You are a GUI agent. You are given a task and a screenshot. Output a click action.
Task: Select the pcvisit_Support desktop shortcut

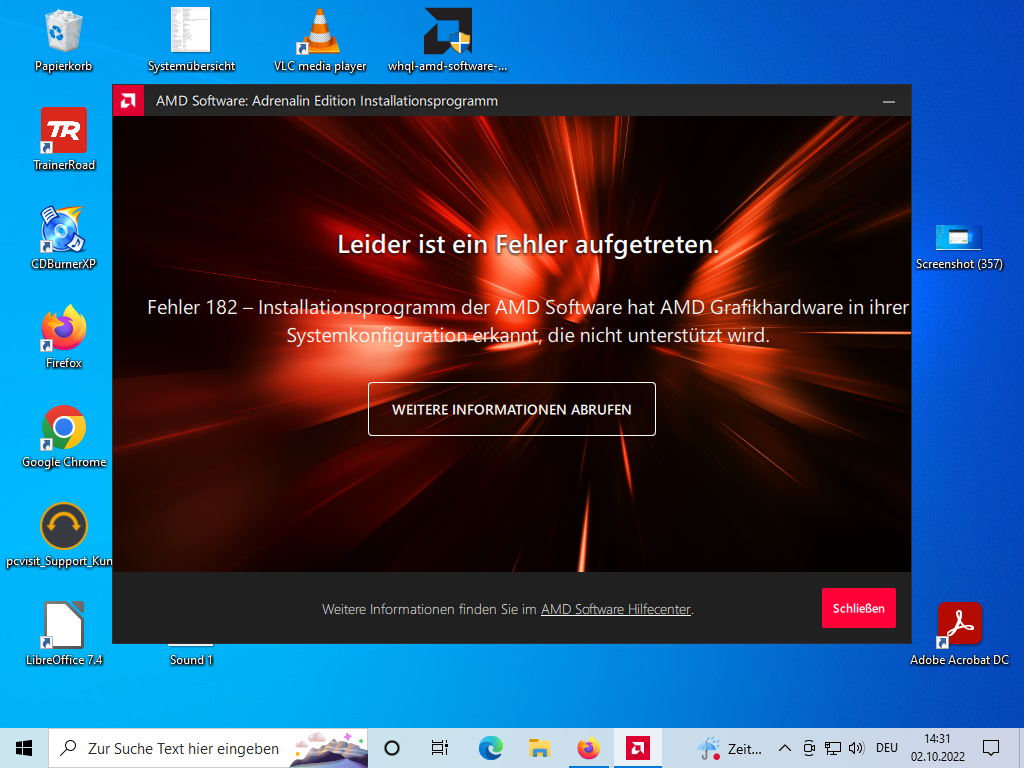(59, 536)
